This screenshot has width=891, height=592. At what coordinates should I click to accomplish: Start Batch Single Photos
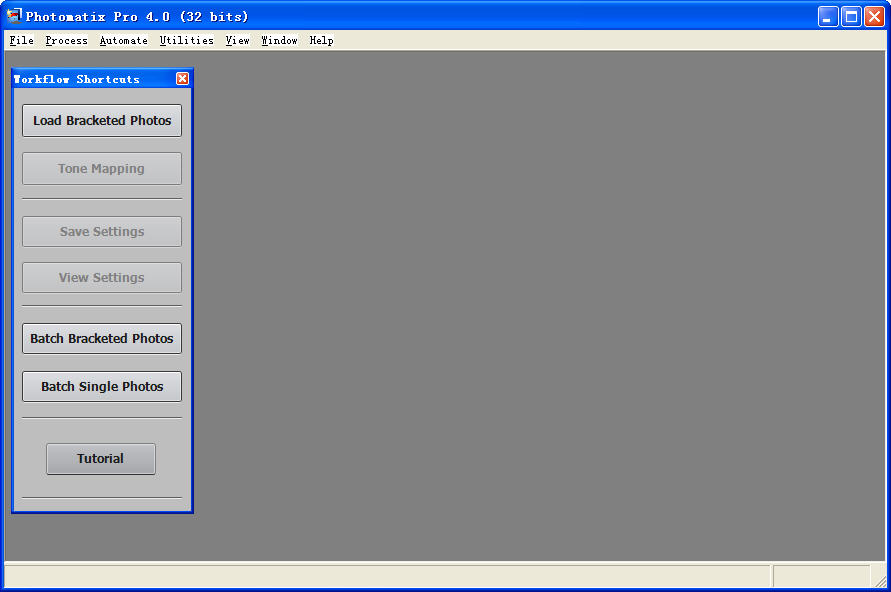point(102,386)
